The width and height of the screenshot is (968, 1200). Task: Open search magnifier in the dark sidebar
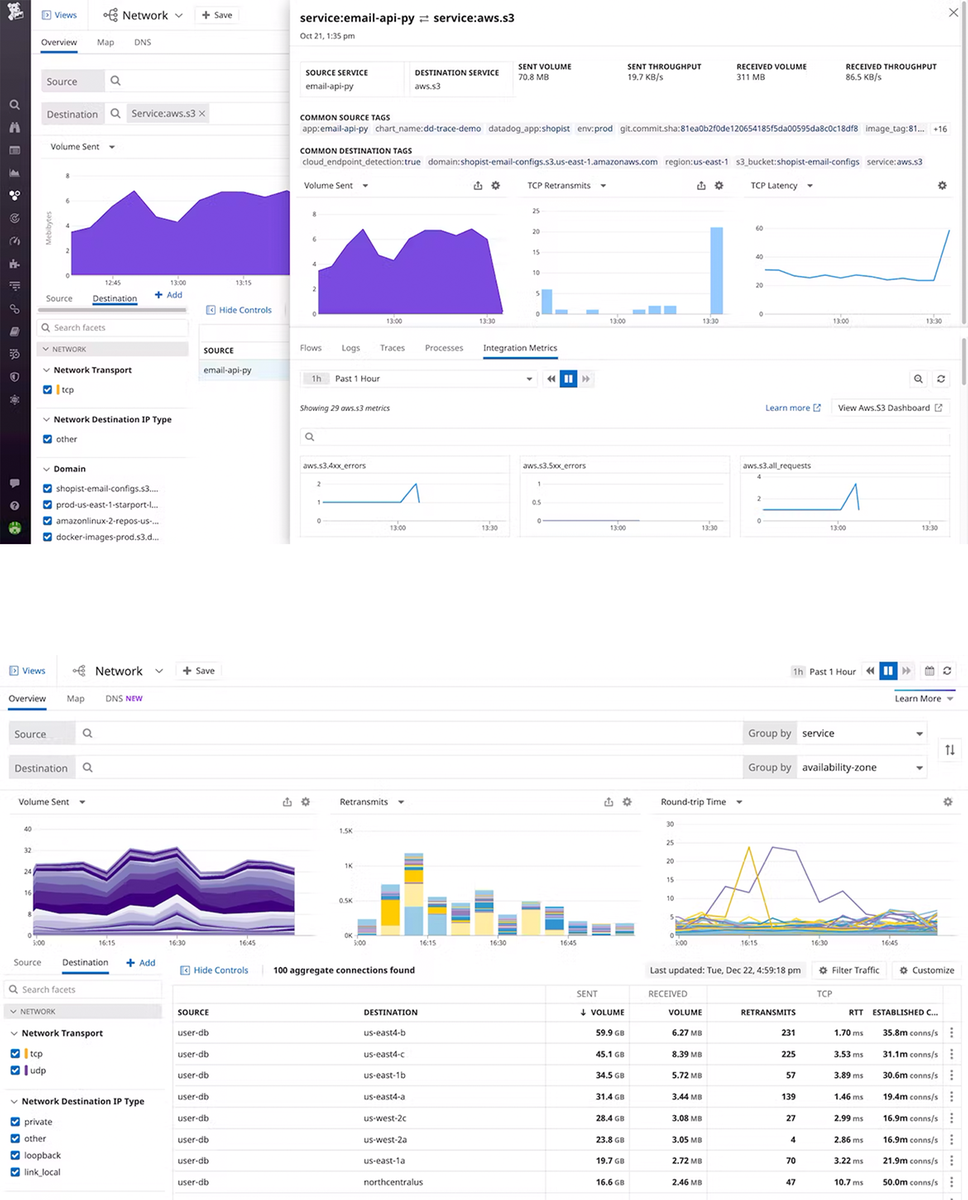click(14, 104)
